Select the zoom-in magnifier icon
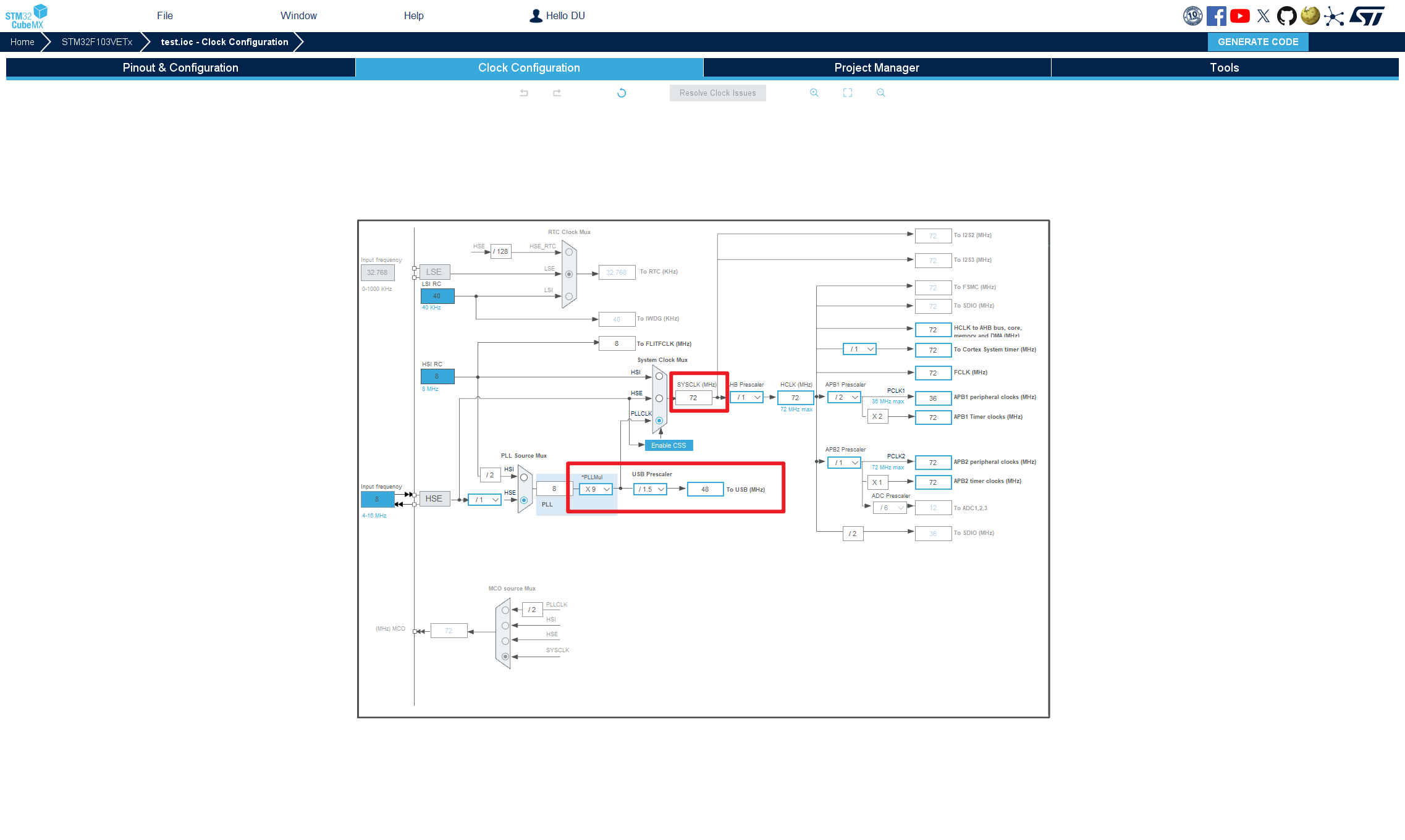 tap(814, 92)
